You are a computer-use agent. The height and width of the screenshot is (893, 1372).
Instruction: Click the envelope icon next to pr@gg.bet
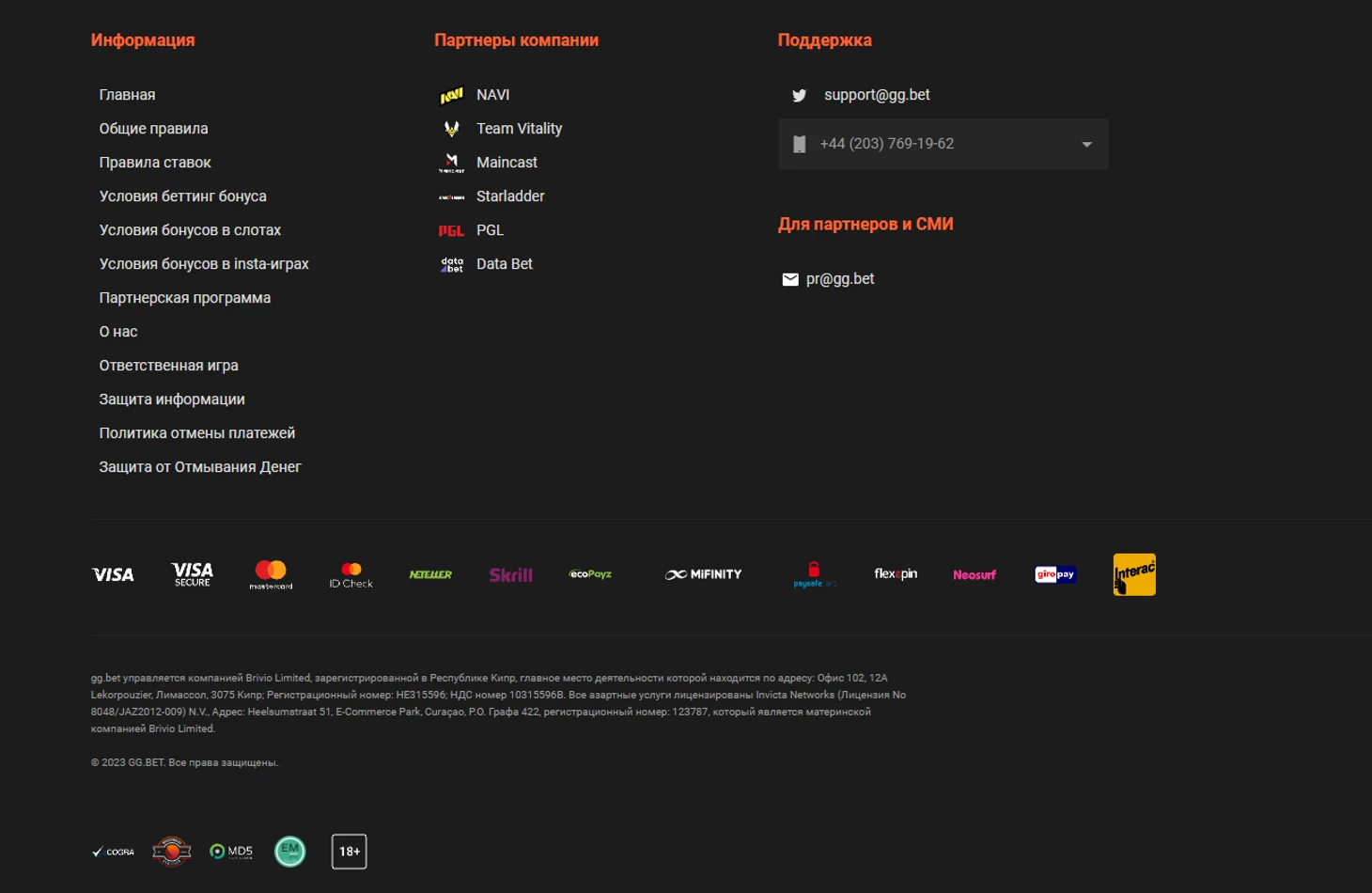[x=790, y=279]
